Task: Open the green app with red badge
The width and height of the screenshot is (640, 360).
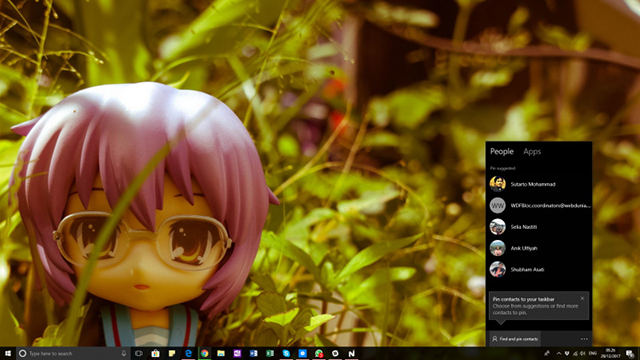Action: click(319, 353)
